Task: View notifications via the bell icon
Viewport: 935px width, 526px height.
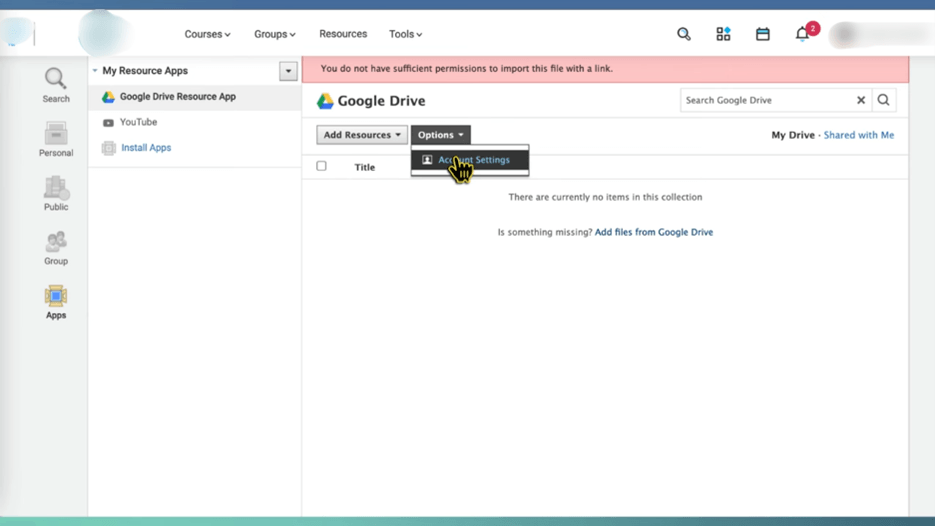Action: tap(802, 34)
